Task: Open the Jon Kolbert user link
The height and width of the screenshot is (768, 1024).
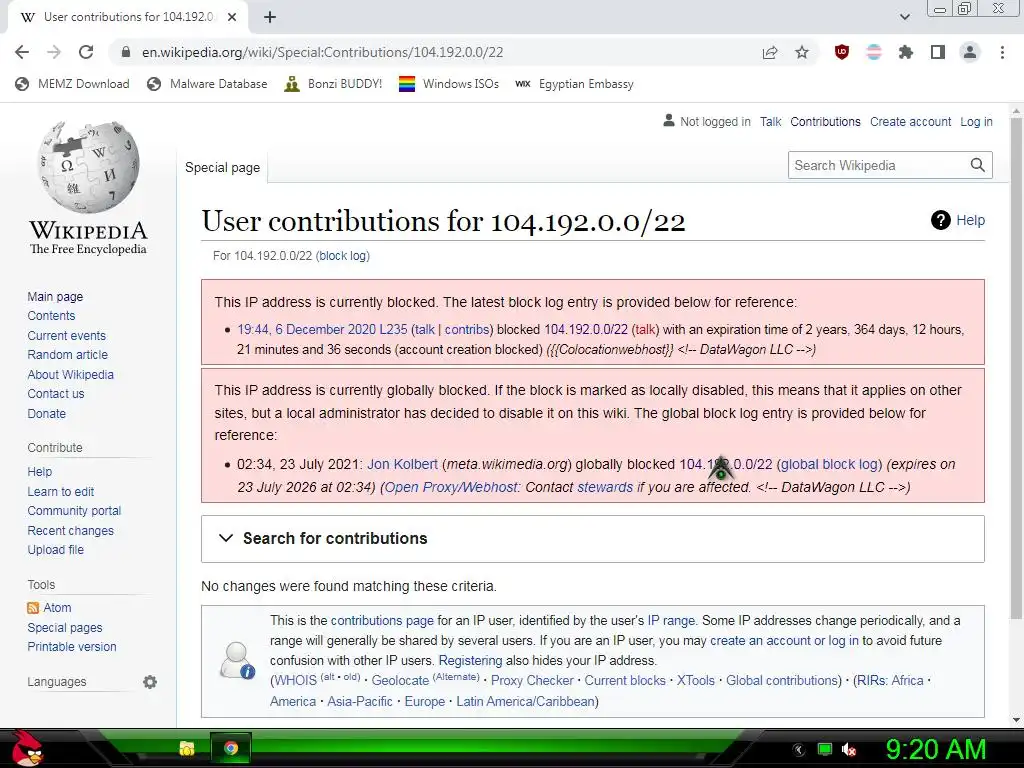Action: (402, 464)
